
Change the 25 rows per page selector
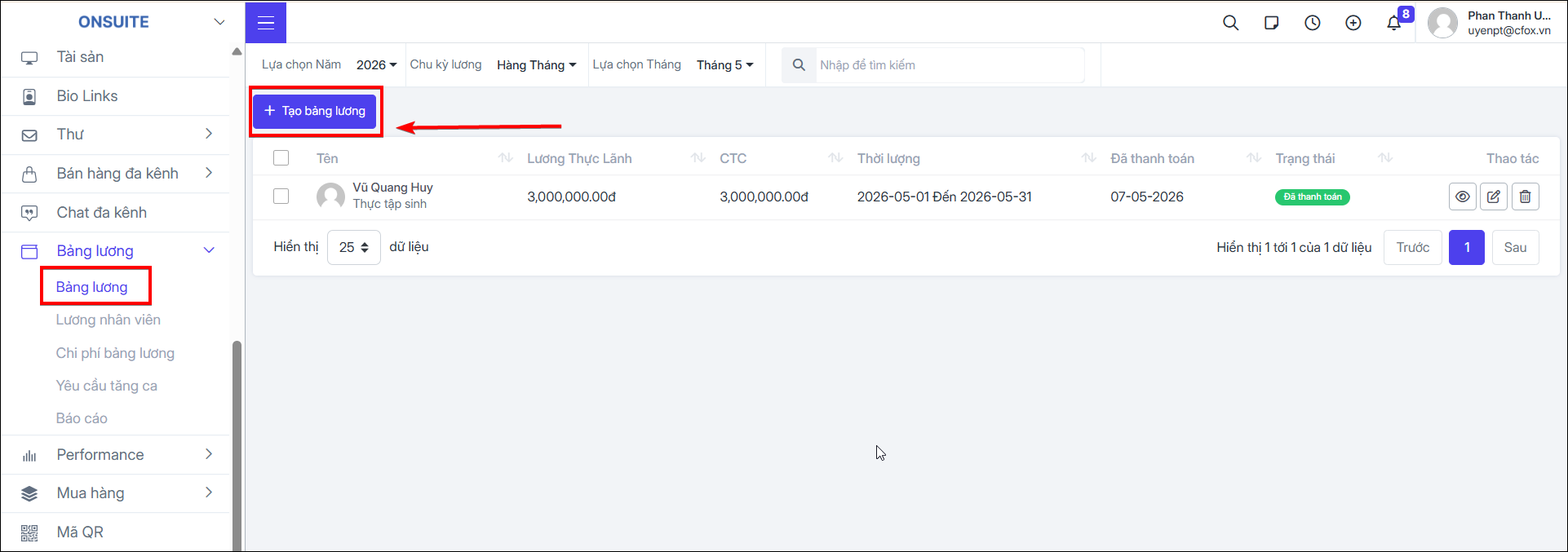point(354,247)
